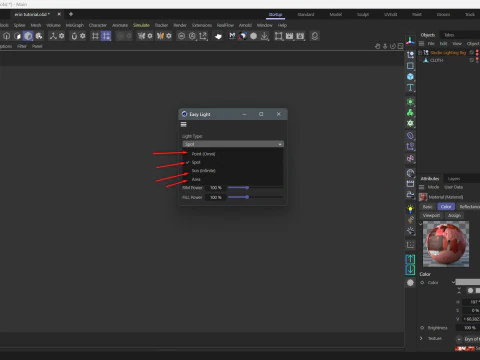Open the Render menu
The height and width of the screenshot is (360, 480).
click(x=180, y=25)
